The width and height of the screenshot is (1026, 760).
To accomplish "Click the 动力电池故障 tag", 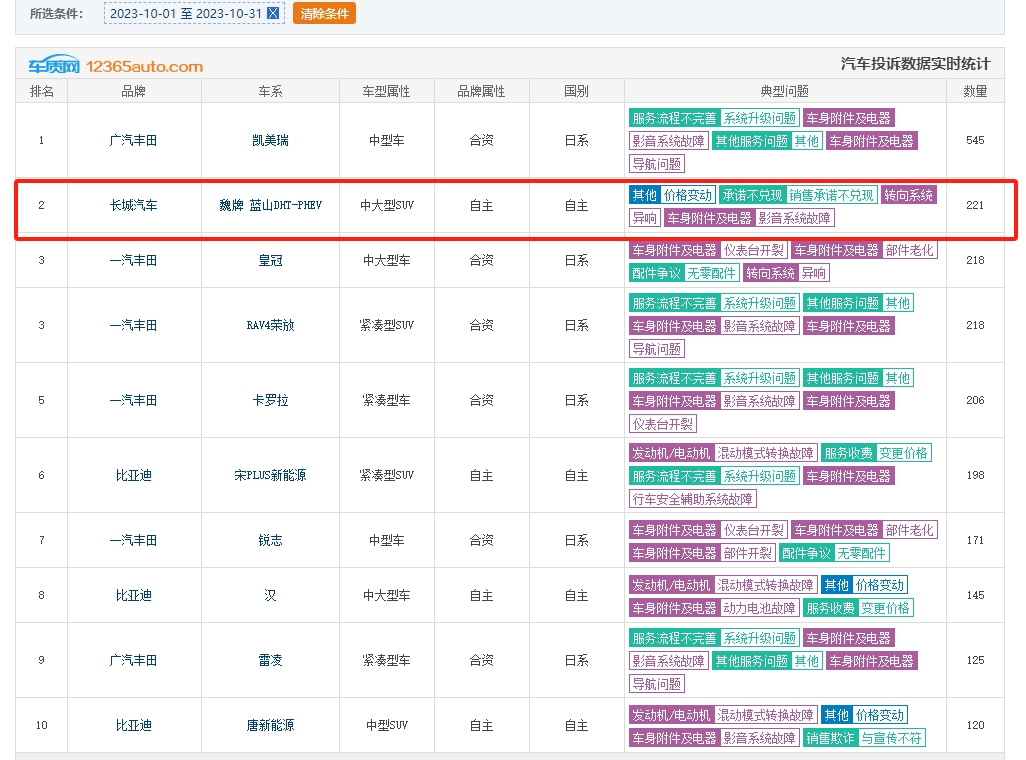I will [759, 608].
